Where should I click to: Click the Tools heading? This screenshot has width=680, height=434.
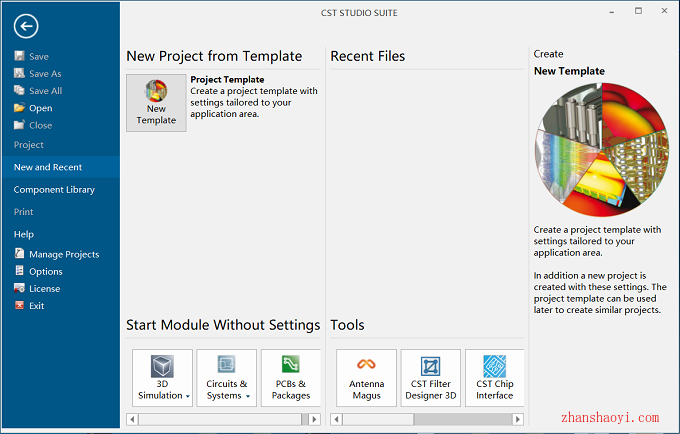(x=347, y=325)
